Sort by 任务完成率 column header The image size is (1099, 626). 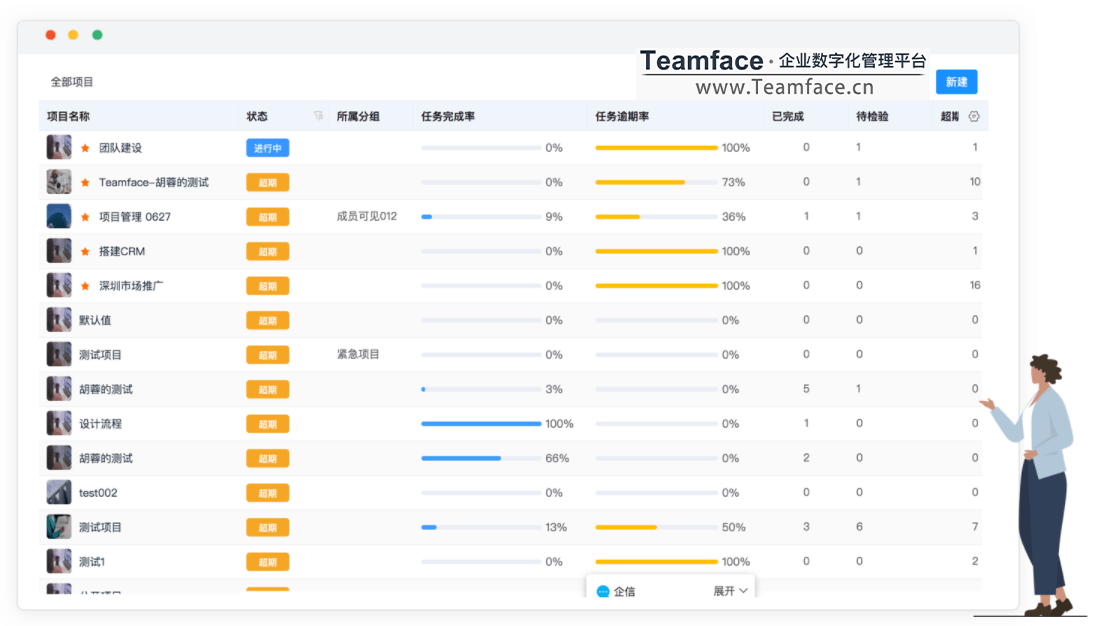[x=448, y=116]
